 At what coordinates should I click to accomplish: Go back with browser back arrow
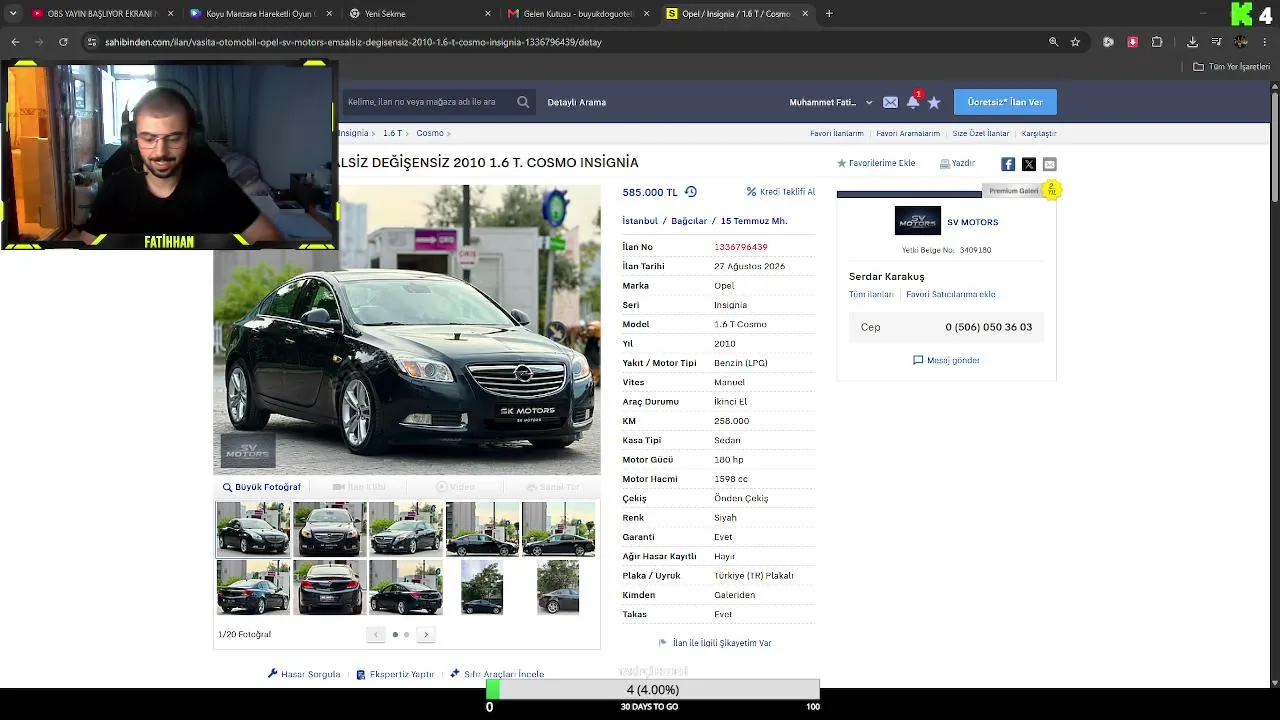(x=15, y=42)
